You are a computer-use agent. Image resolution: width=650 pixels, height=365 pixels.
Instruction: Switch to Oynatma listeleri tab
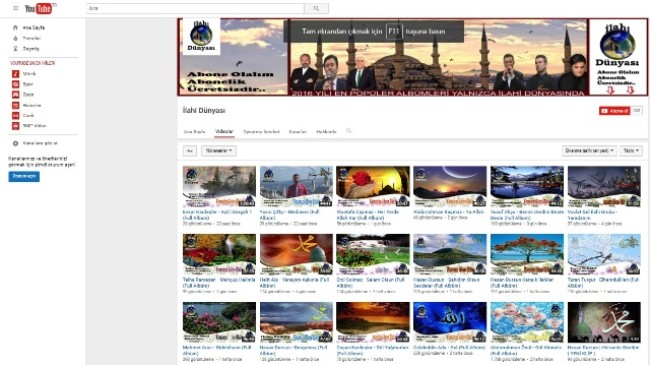coord(261,131)
